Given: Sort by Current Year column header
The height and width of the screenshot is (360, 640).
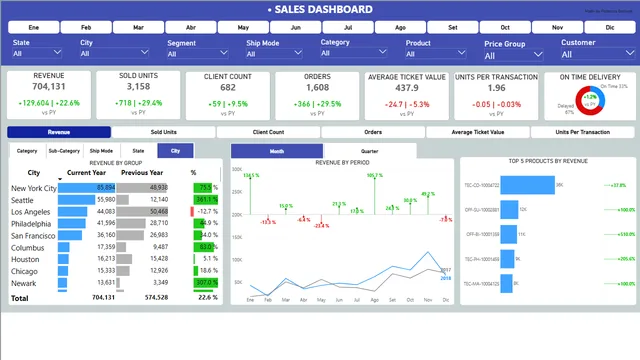Looking at the screenshot, I should [86, 173].
